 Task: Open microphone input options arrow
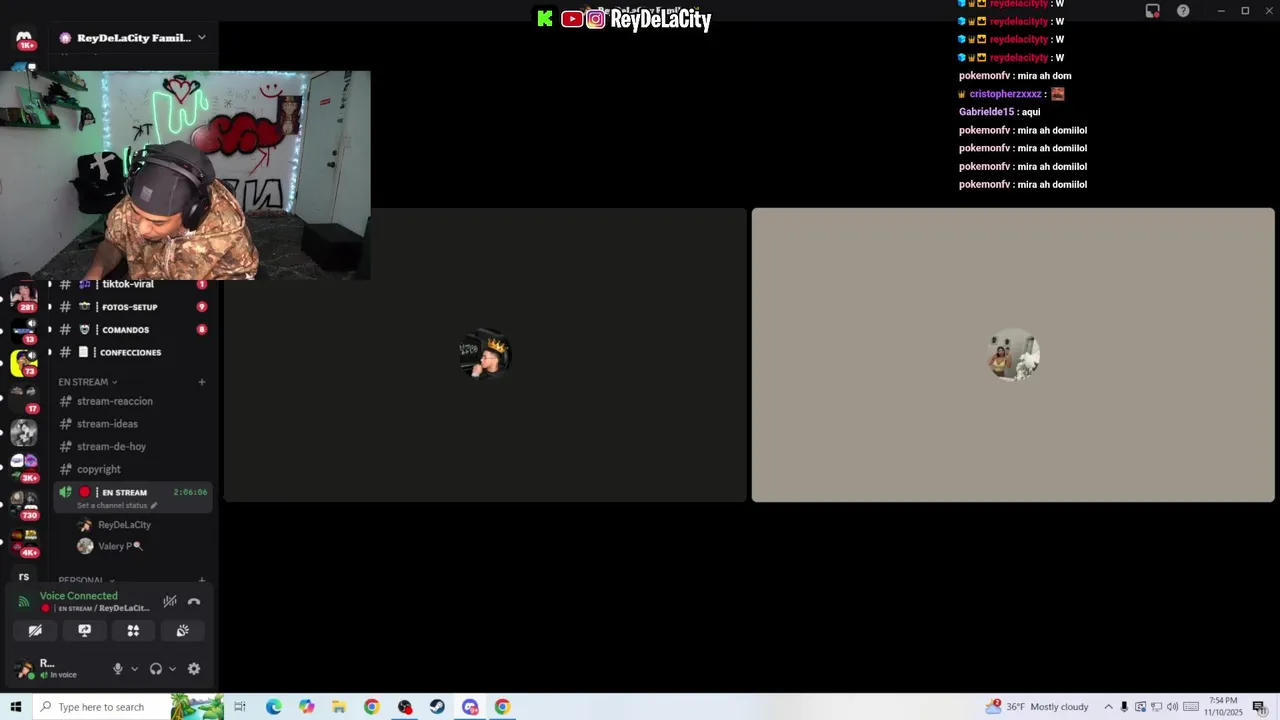click(x=134, y=669)
